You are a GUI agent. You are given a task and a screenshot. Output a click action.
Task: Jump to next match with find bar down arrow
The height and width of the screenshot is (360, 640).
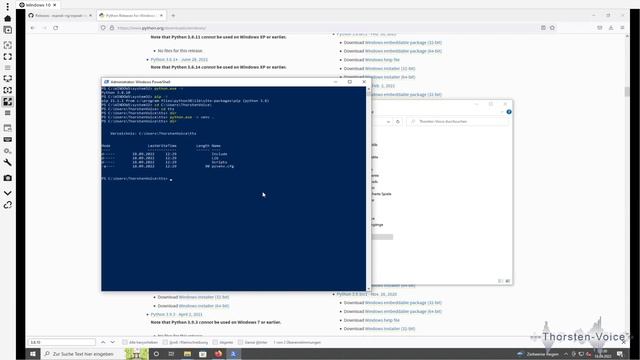113,342
